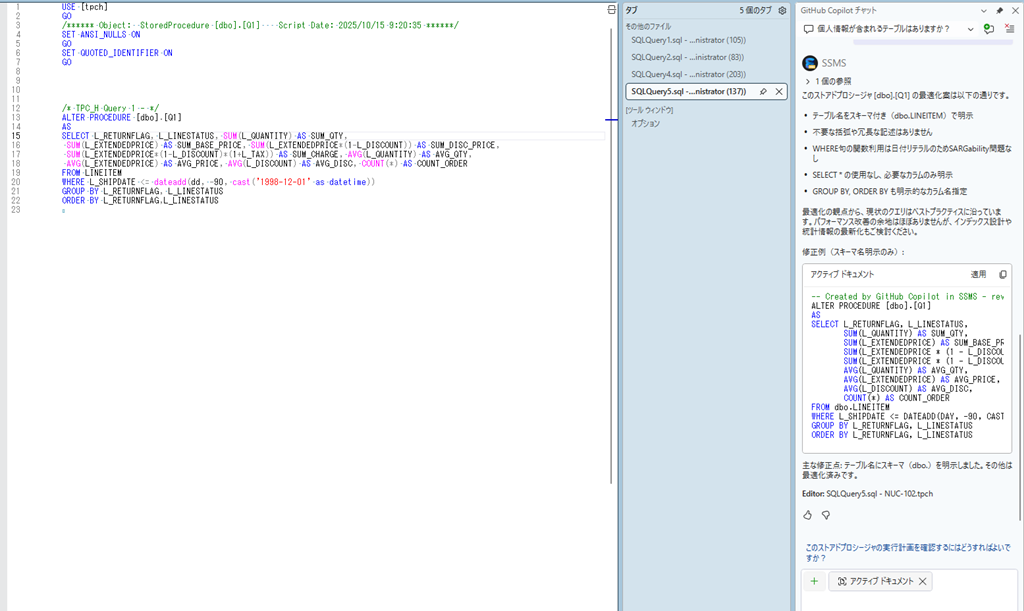Viewport: 1024px width, 611px height.
Task: Click the plus icon to add chat context
Action: [x=813, y=580]
